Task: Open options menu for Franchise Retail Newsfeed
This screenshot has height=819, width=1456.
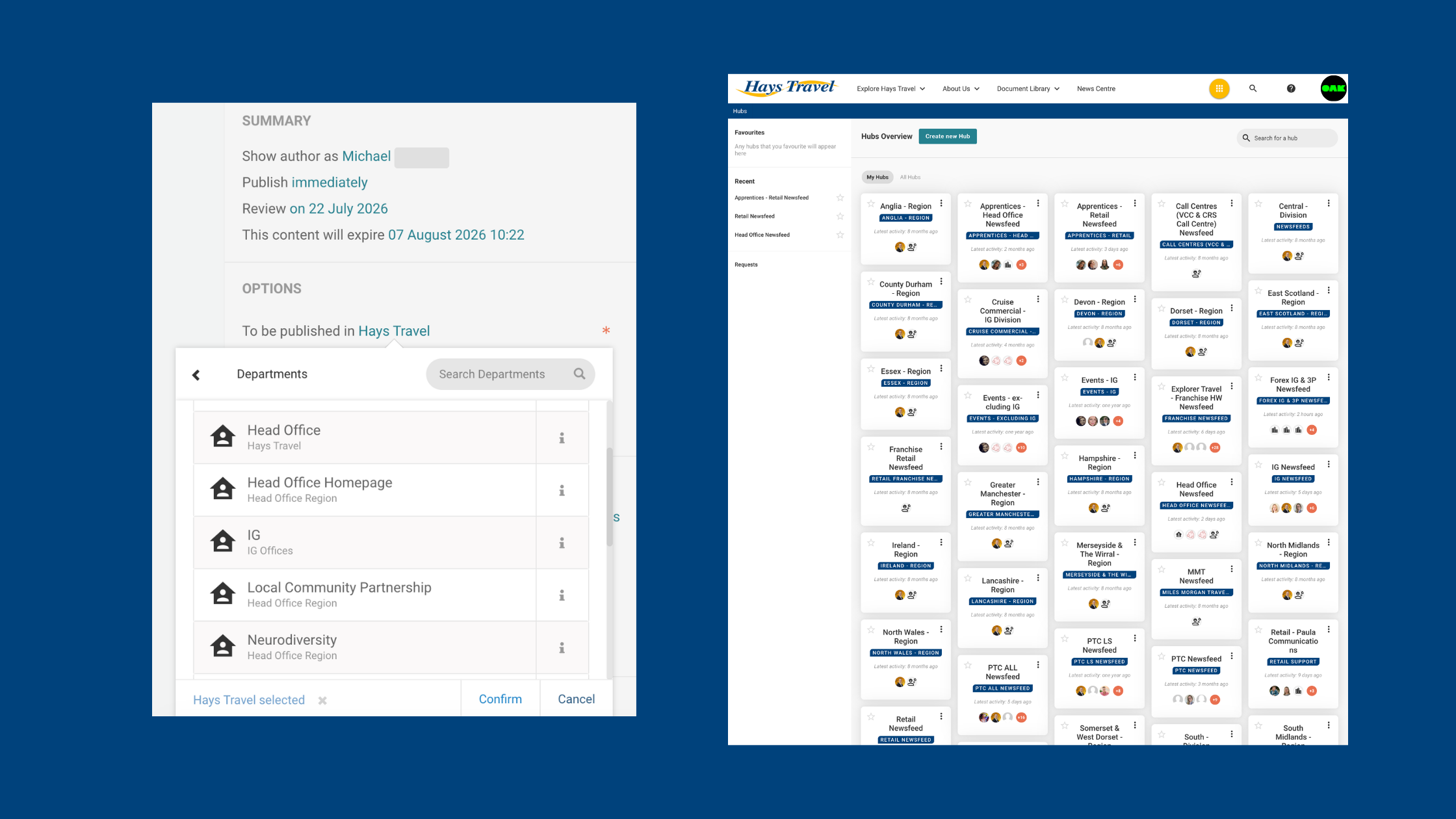Action: tap(941, 447)
